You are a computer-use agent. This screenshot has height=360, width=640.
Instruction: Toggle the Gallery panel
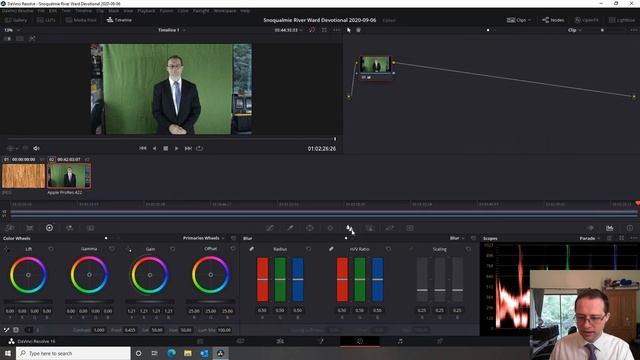16,20
